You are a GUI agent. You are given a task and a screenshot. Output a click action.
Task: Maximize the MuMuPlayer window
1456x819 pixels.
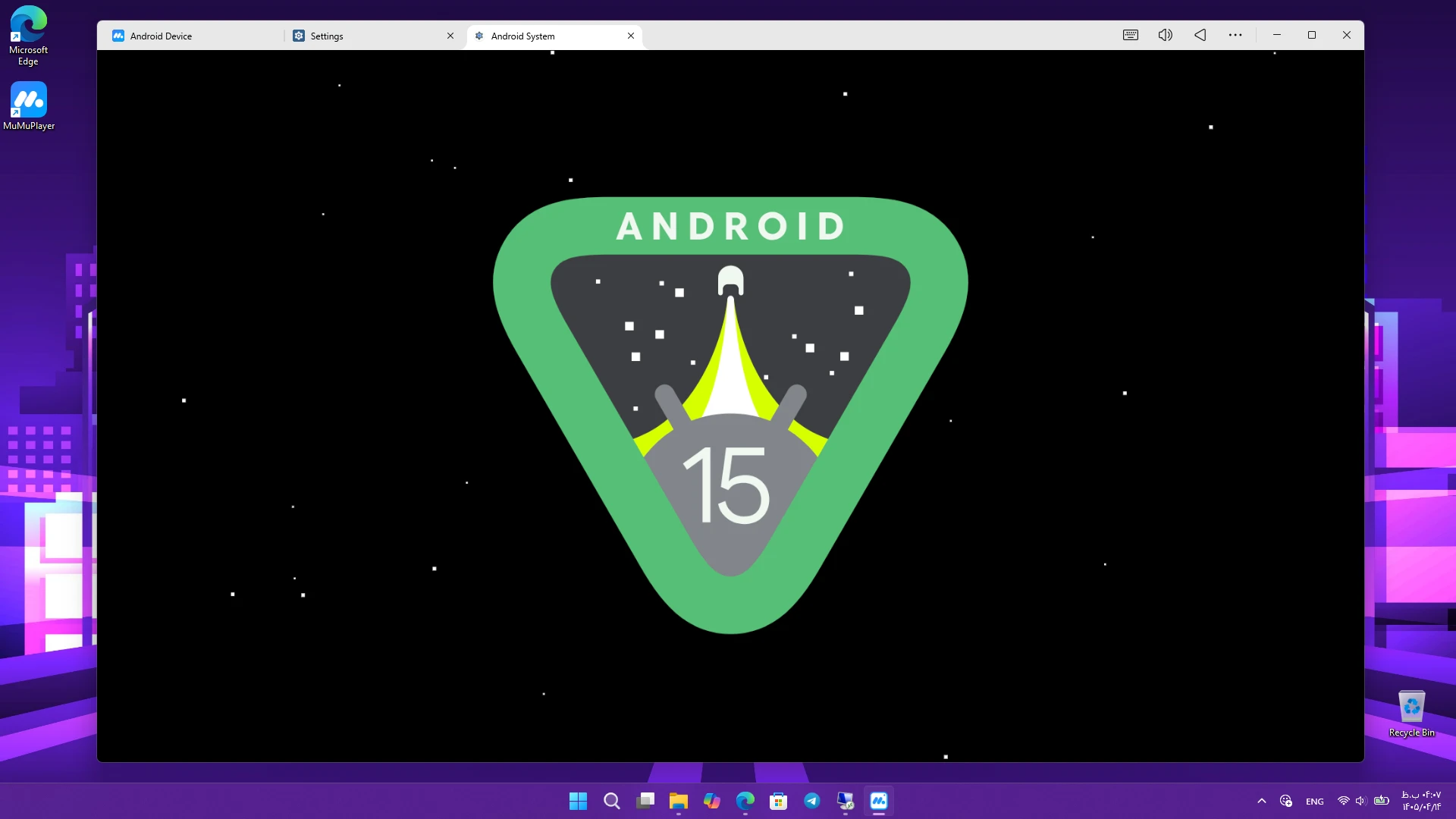point(1312,35)
